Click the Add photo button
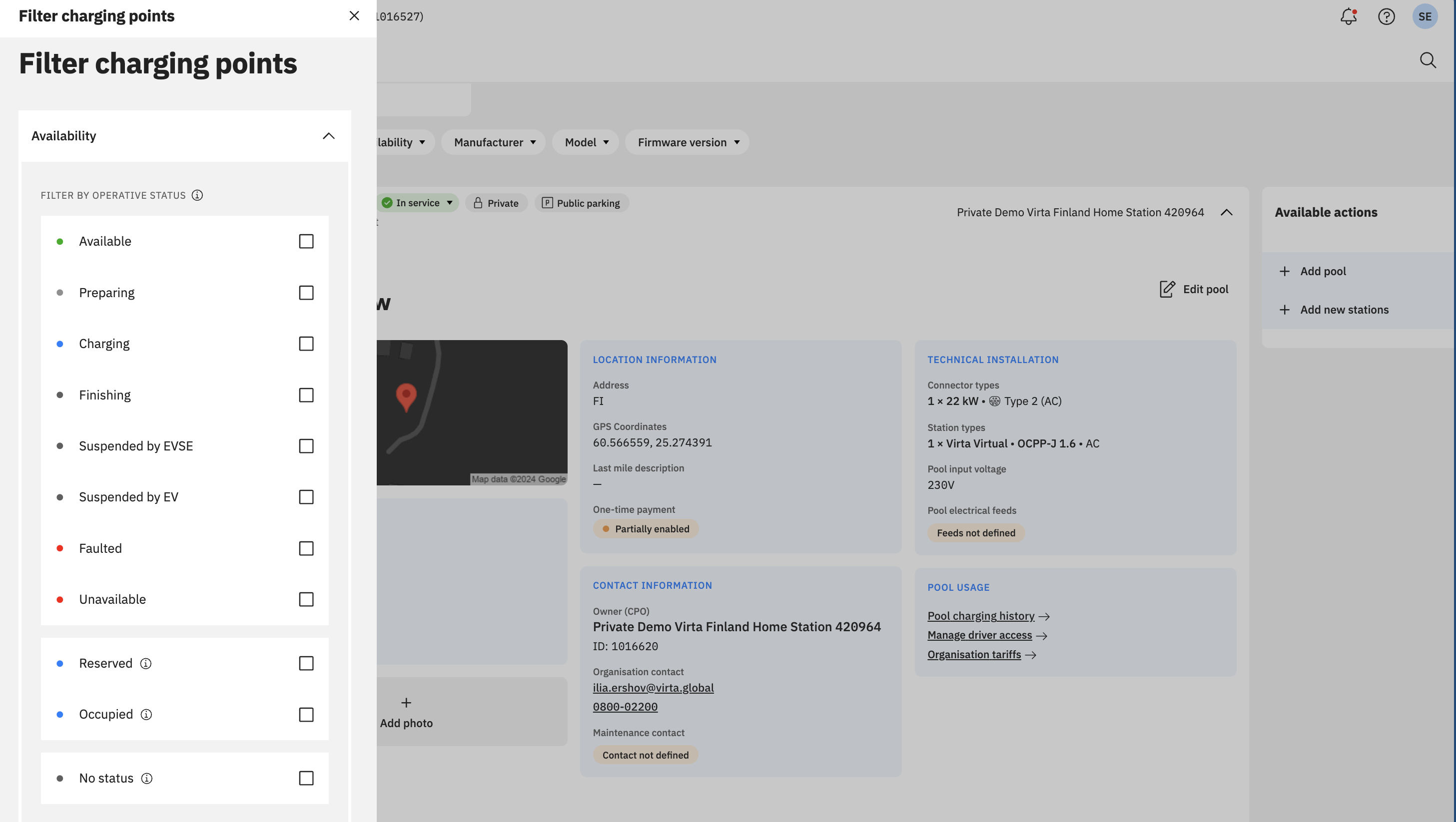The image size is (1456, 822). 472,712
